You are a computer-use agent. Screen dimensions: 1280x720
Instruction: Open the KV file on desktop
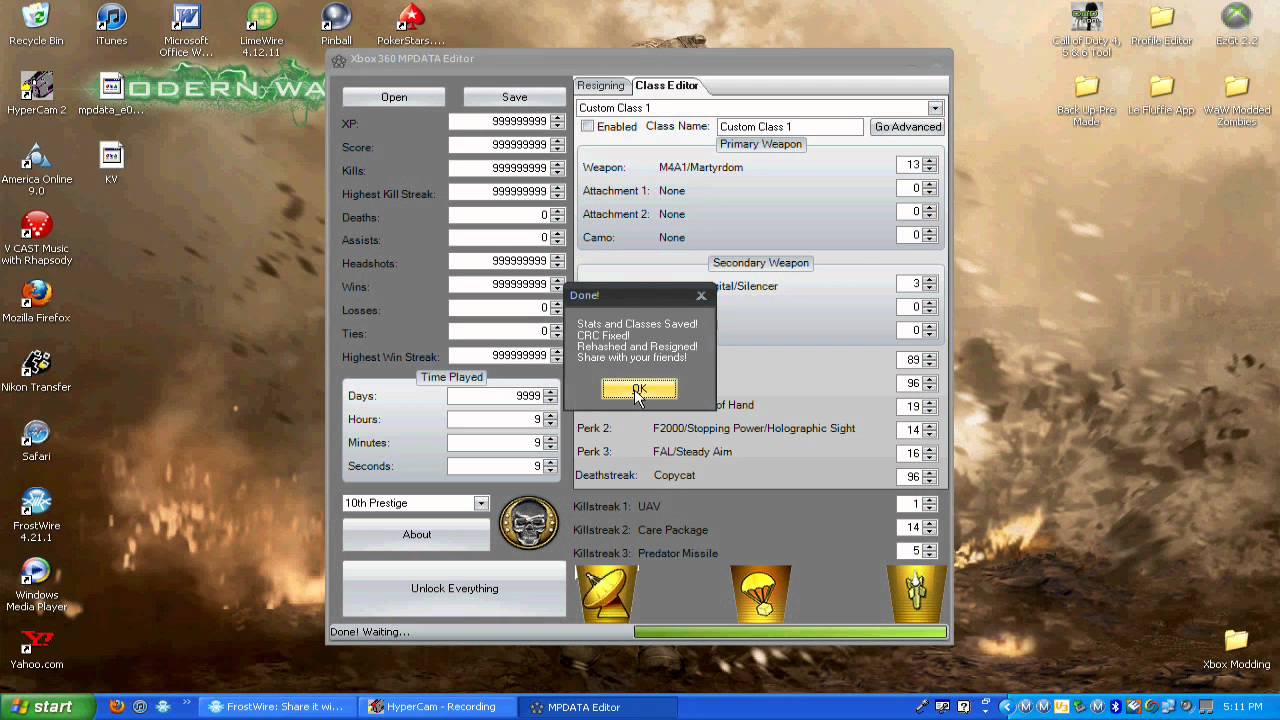pos(111,163)
